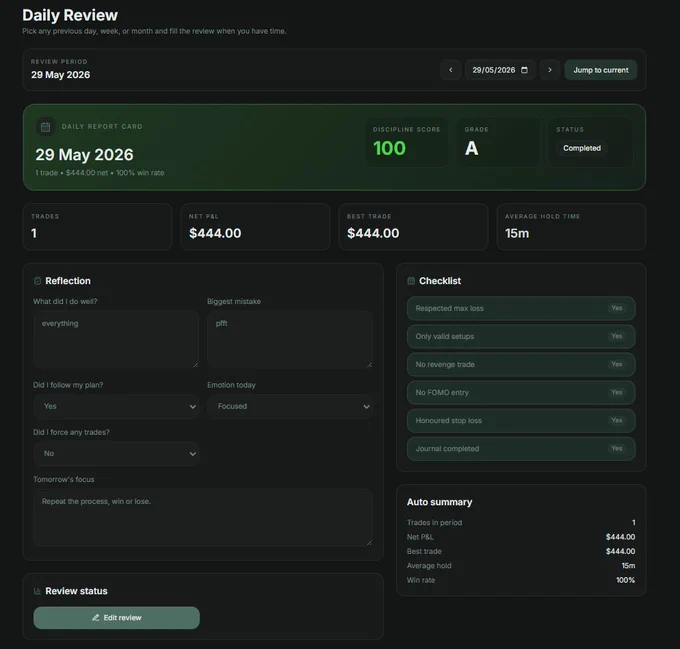The height and width of the screenshot is (649, 680).
Task: Click the pencil icon on Edit review
Action: point(95,617)
